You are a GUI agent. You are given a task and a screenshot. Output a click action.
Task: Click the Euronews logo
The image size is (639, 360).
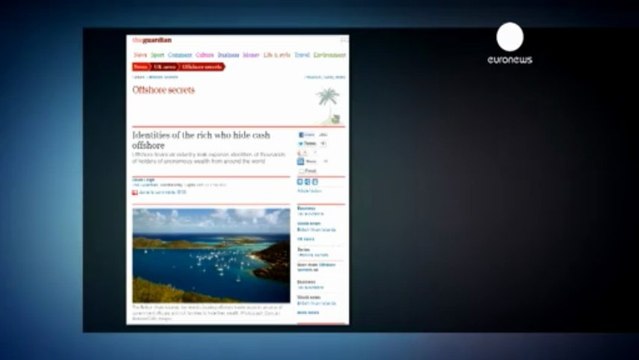pyautogui.click(x=510, y=43)
